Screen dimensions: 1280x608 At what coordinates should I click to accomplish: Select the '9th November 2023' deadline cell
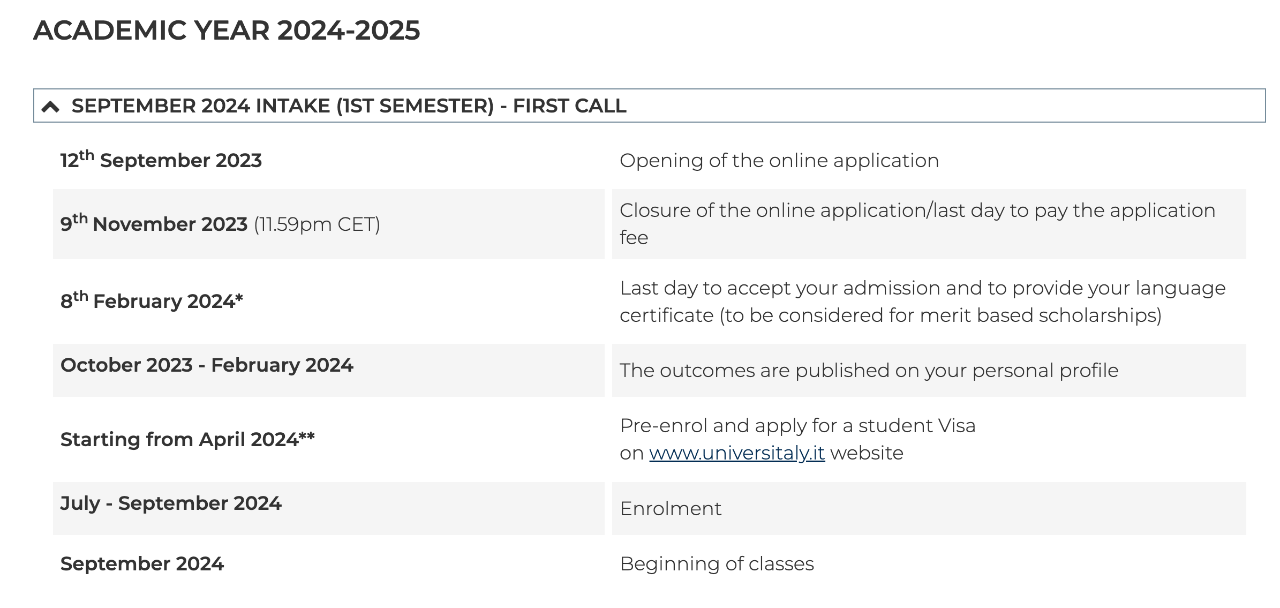pos(329,224)
